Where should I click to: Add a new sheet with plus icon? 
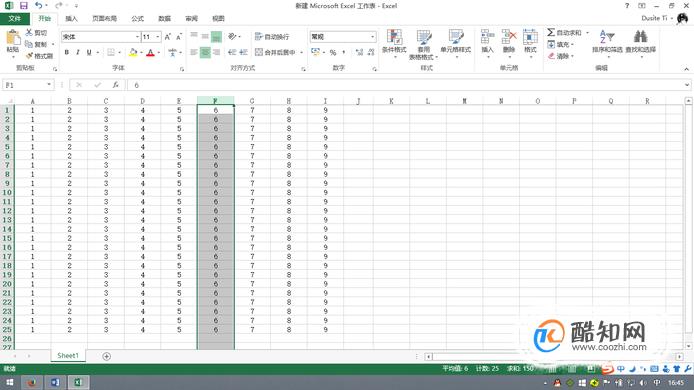(106, 356)
